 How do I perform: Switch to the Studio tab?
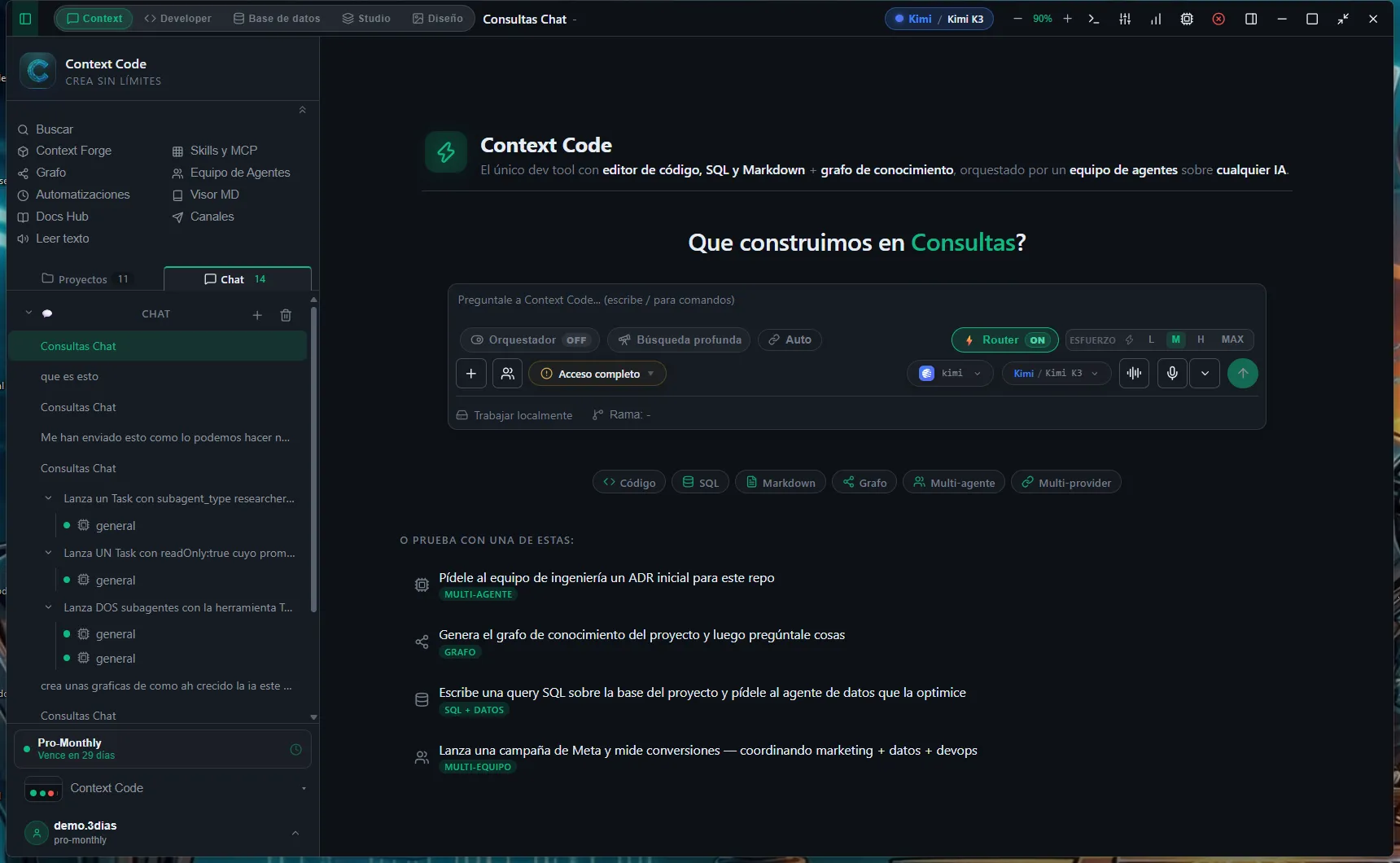coord(366,19)
